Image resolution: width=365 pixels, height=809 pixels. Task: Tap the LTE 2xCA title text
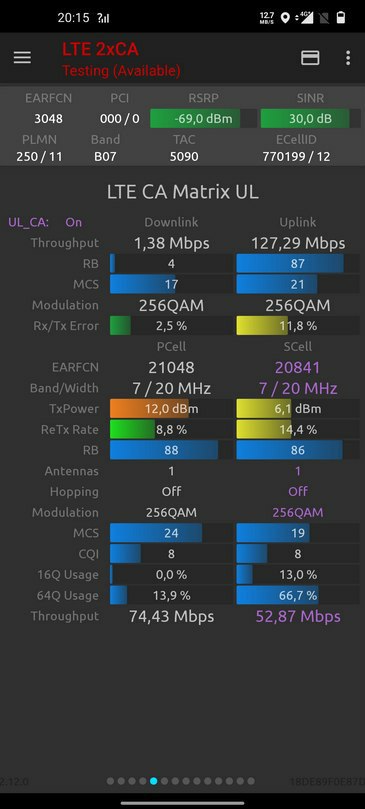(100, 50)
